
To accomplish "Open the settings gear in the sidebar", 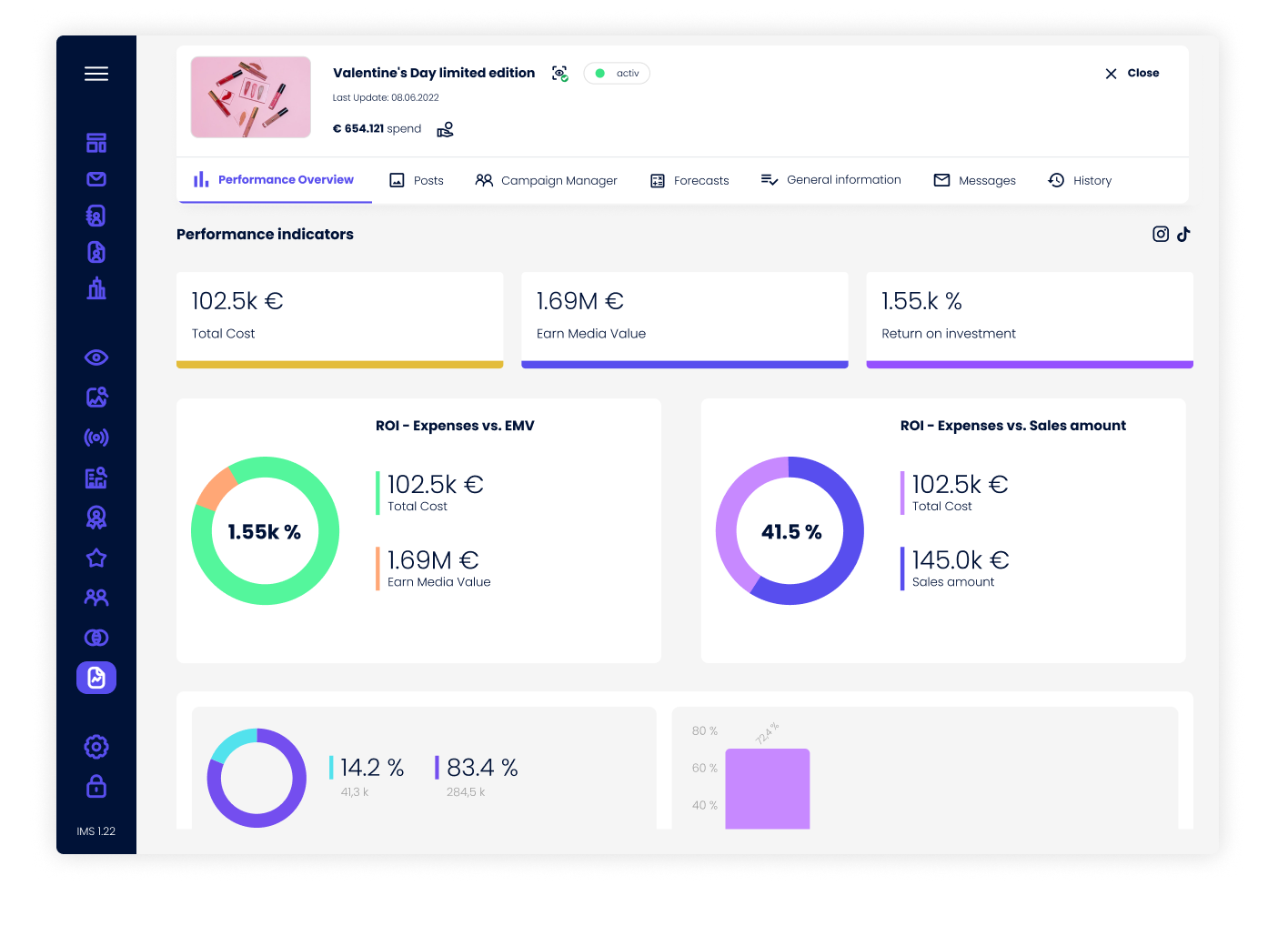I will click(96, 747).
